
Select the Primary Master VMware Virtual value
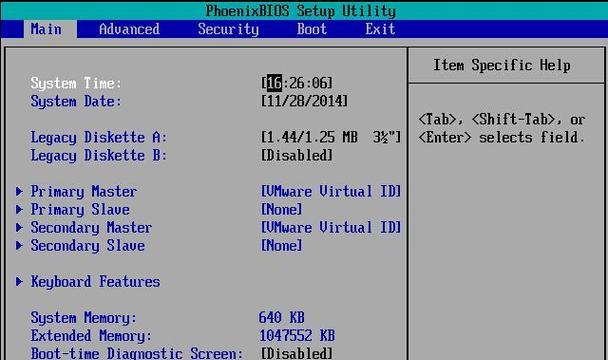[x=331, y=191]
